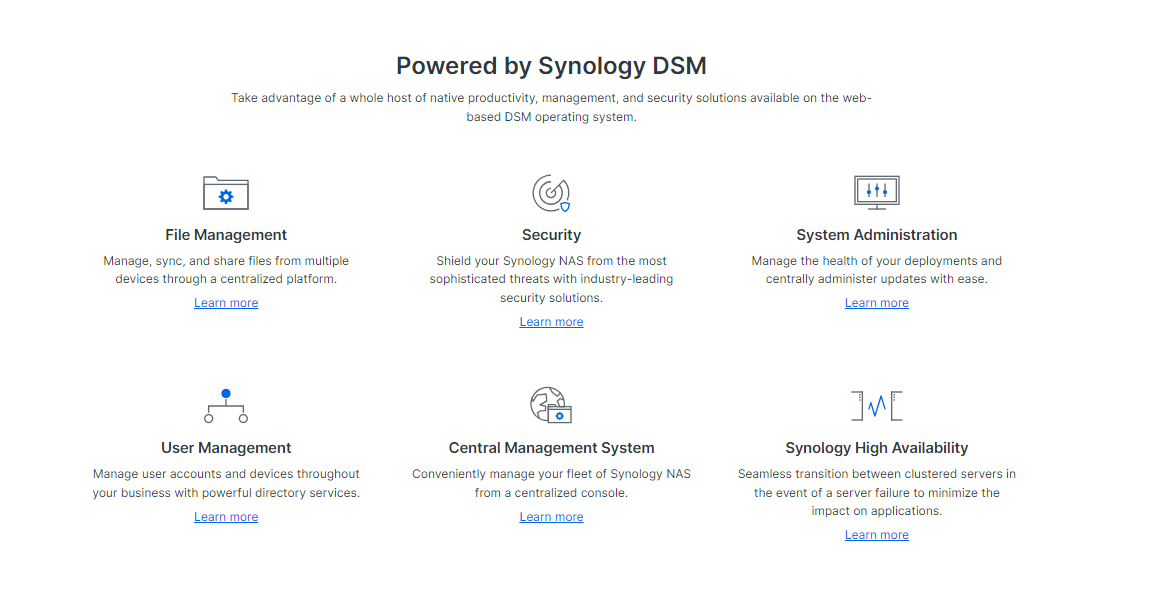
Task: Follow Learn more under Central Management System
Action: [551, 517]
